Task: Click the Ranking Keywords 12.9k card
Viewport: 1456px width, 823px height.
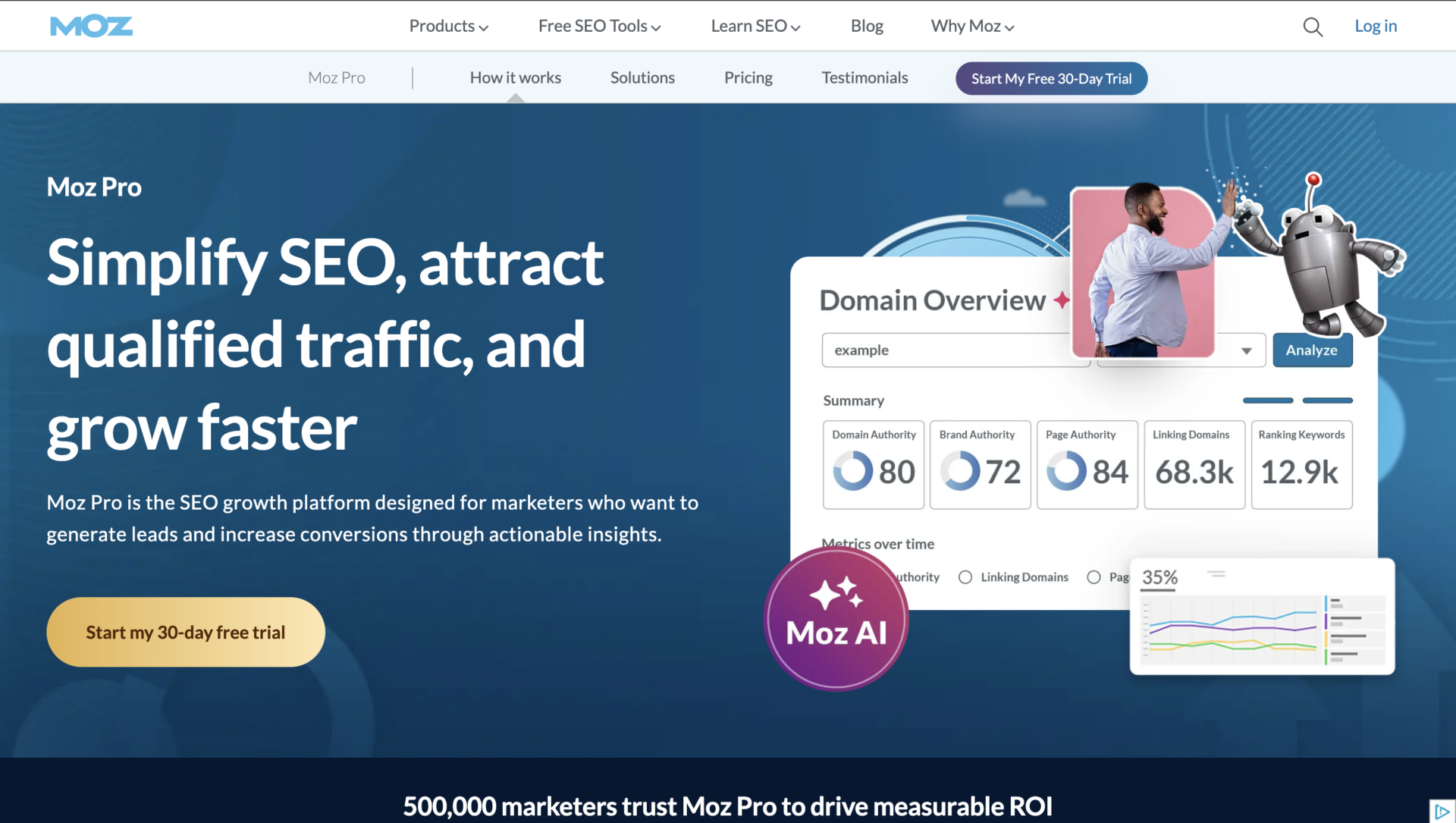Action: point(1301,465)
